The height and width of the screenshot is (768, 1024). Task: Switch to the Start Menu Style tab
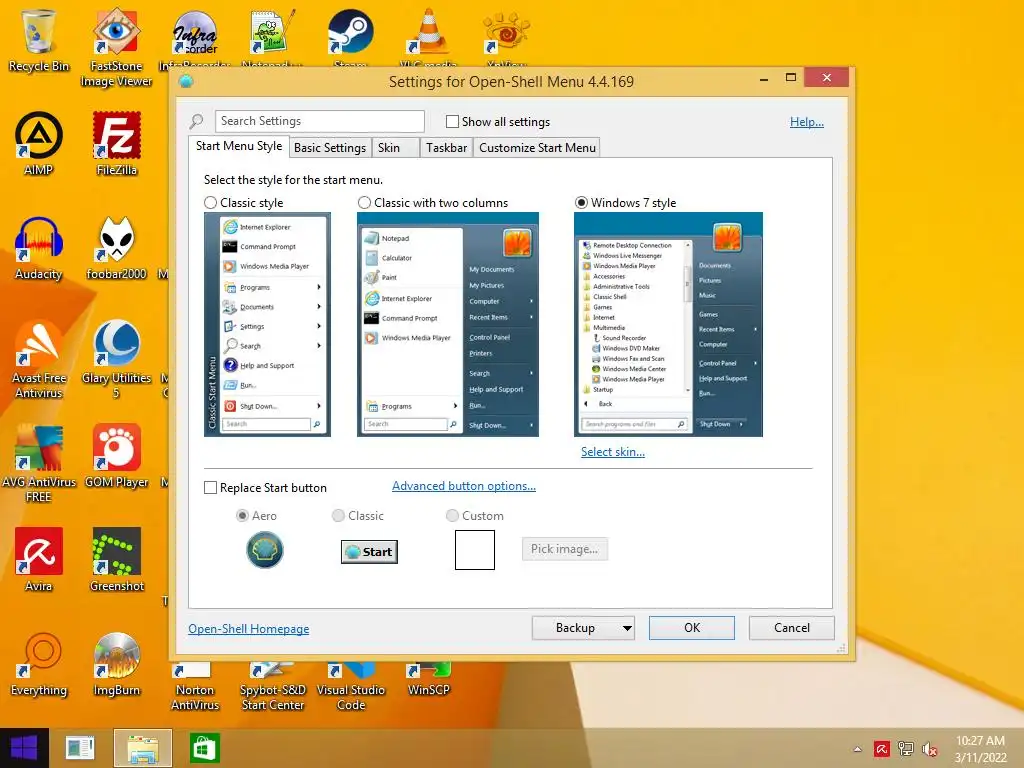click(239, 146)
